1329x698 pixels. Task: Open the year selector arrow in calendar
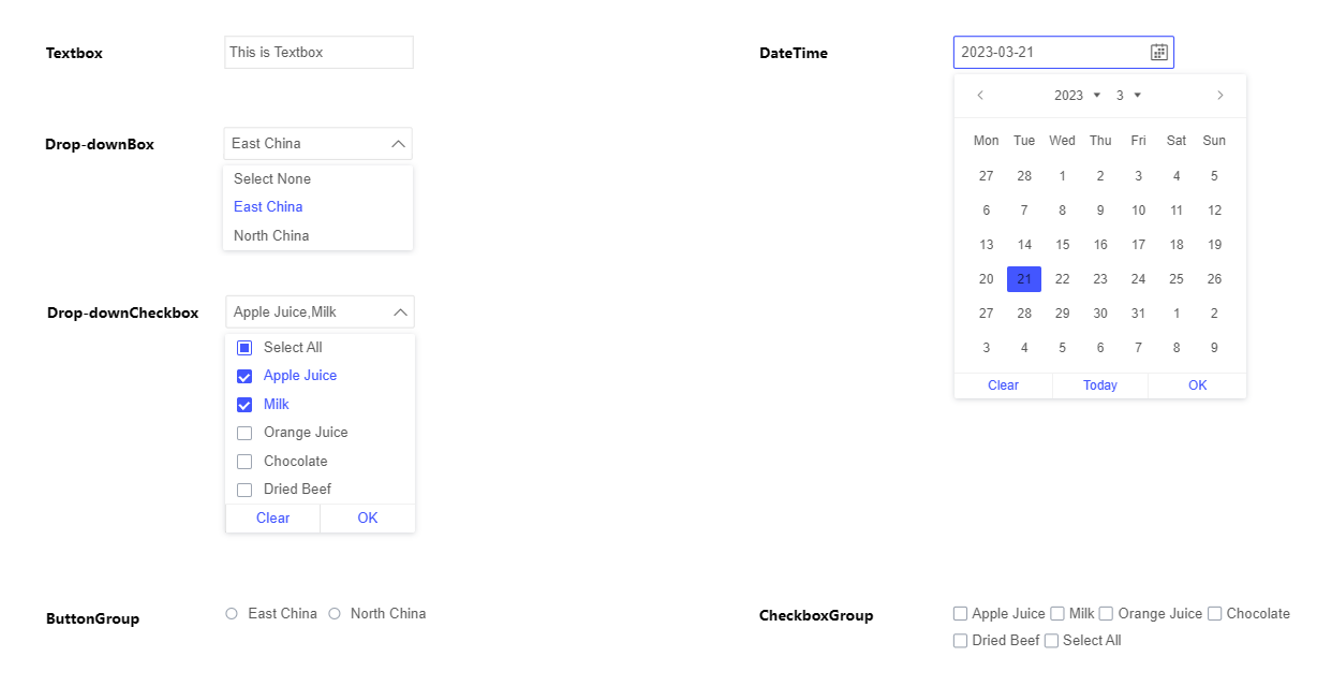click(1097, 95)
